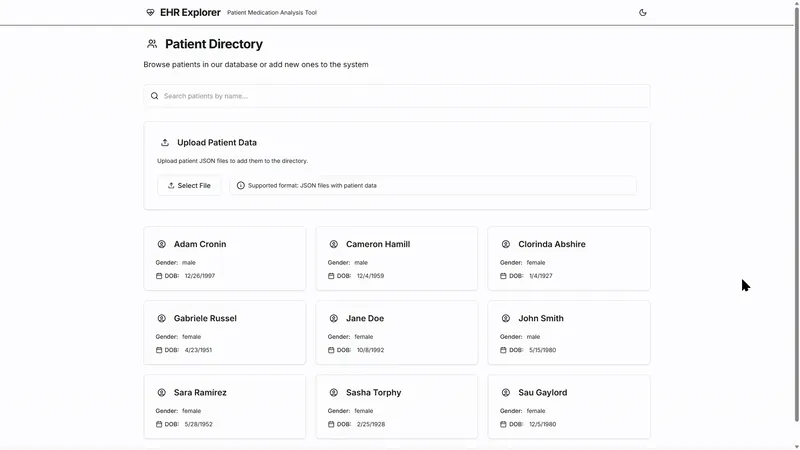Click DOB value 1/4/1927
Viewport: 800px width, 450px height.
tap(541, 276)
